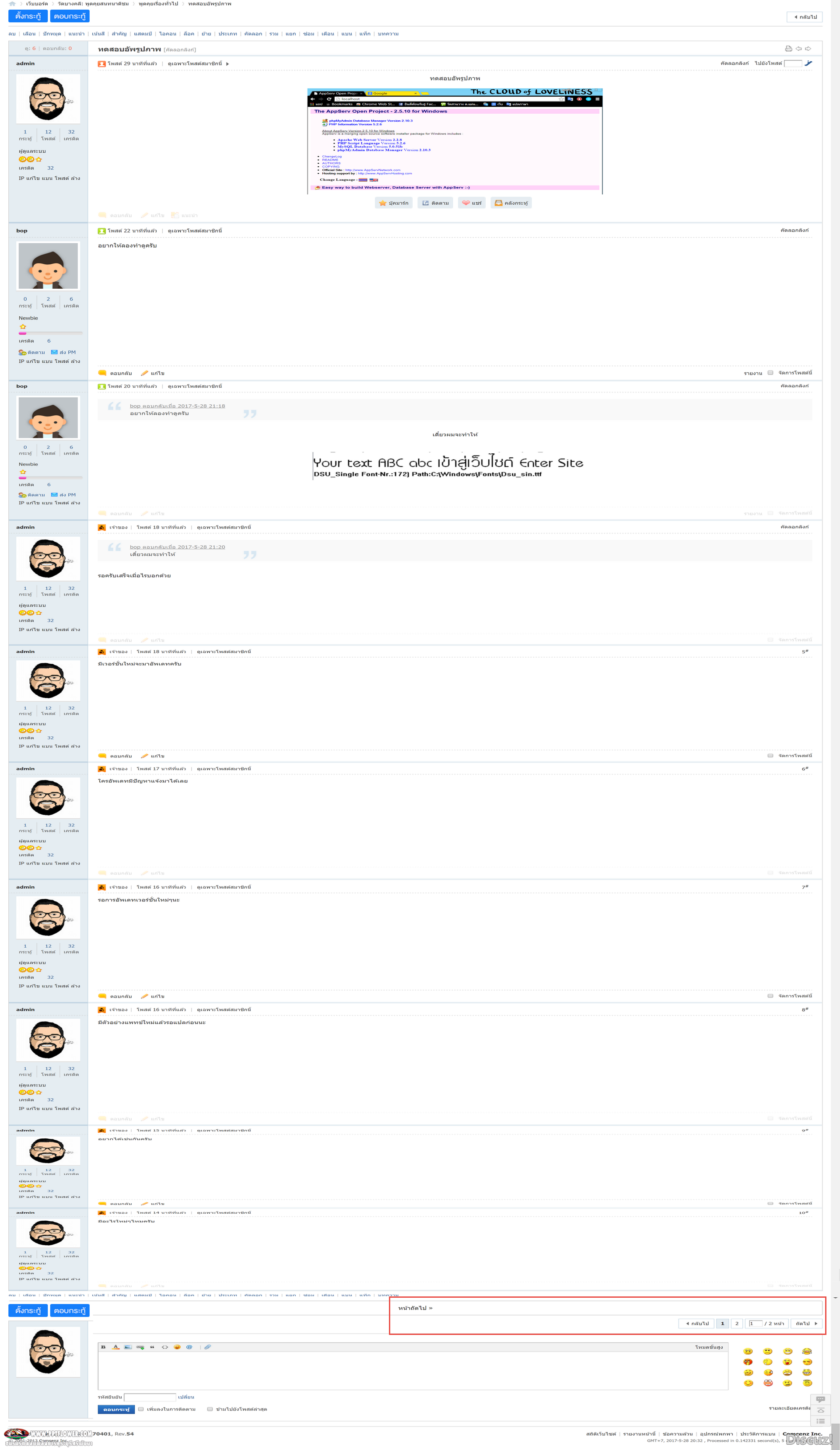Open the font color icon in reply editor

pyautogui.click(x=115, y=1347)
